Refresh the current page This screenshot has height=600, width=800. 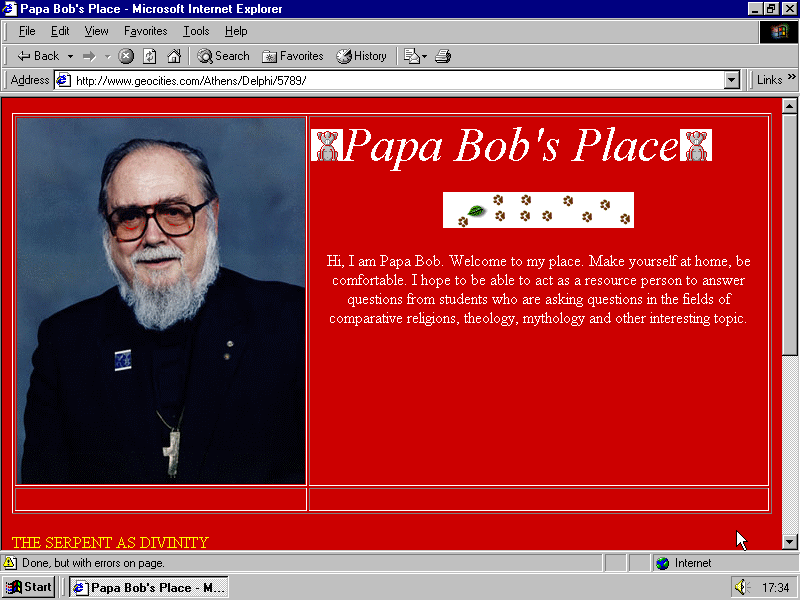point(150,56)
